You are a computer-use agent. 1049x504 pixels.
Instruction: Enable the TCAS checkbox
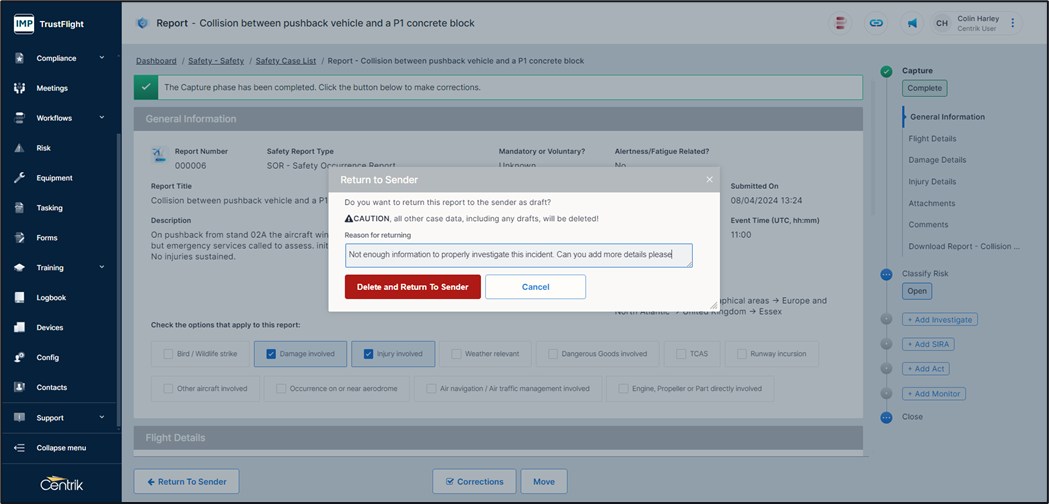(680, 354)
